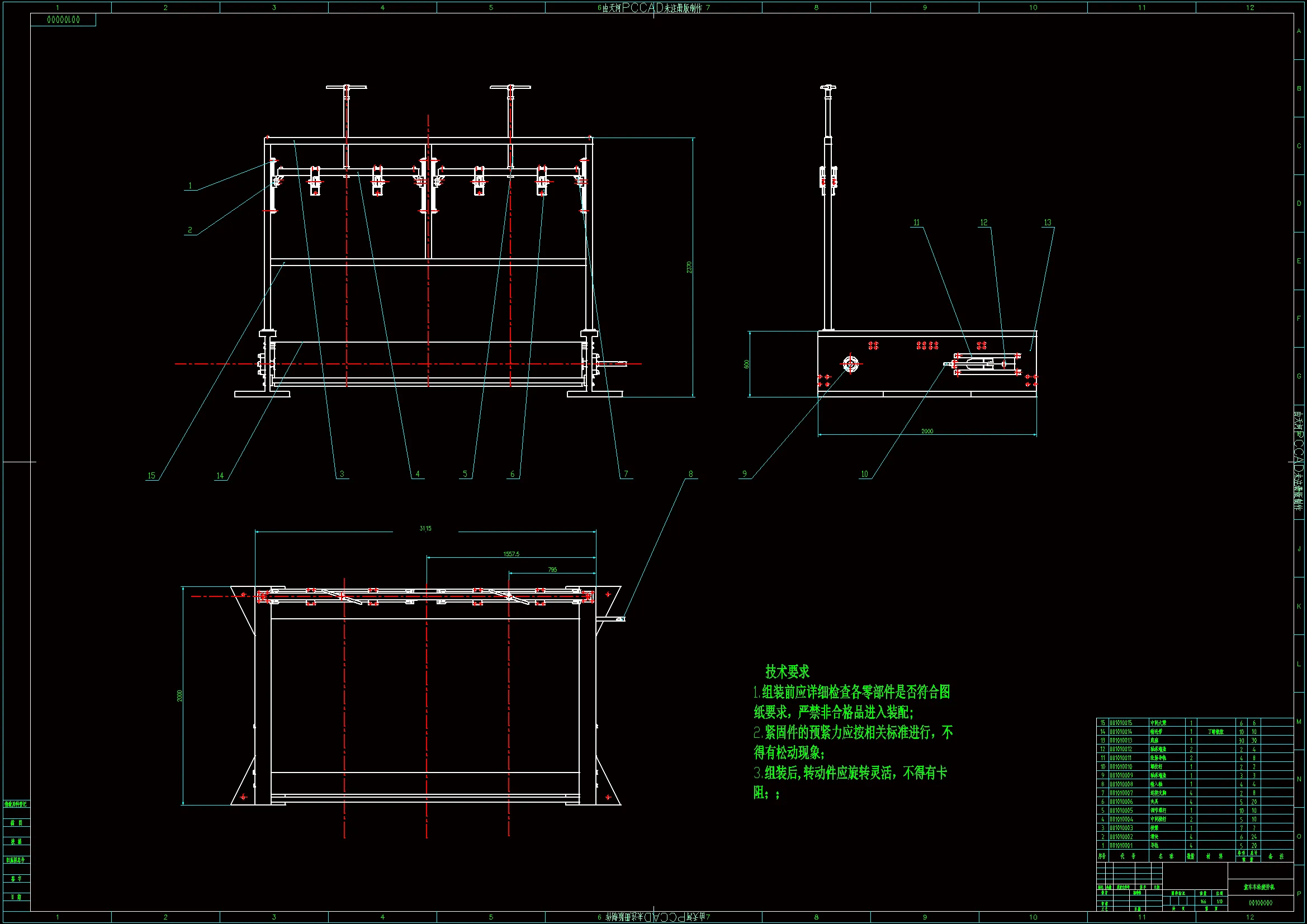This screenshot has height=924, width=1307.
Task: Click the 2000 dimension under side view
Action: tap(927, 431)
